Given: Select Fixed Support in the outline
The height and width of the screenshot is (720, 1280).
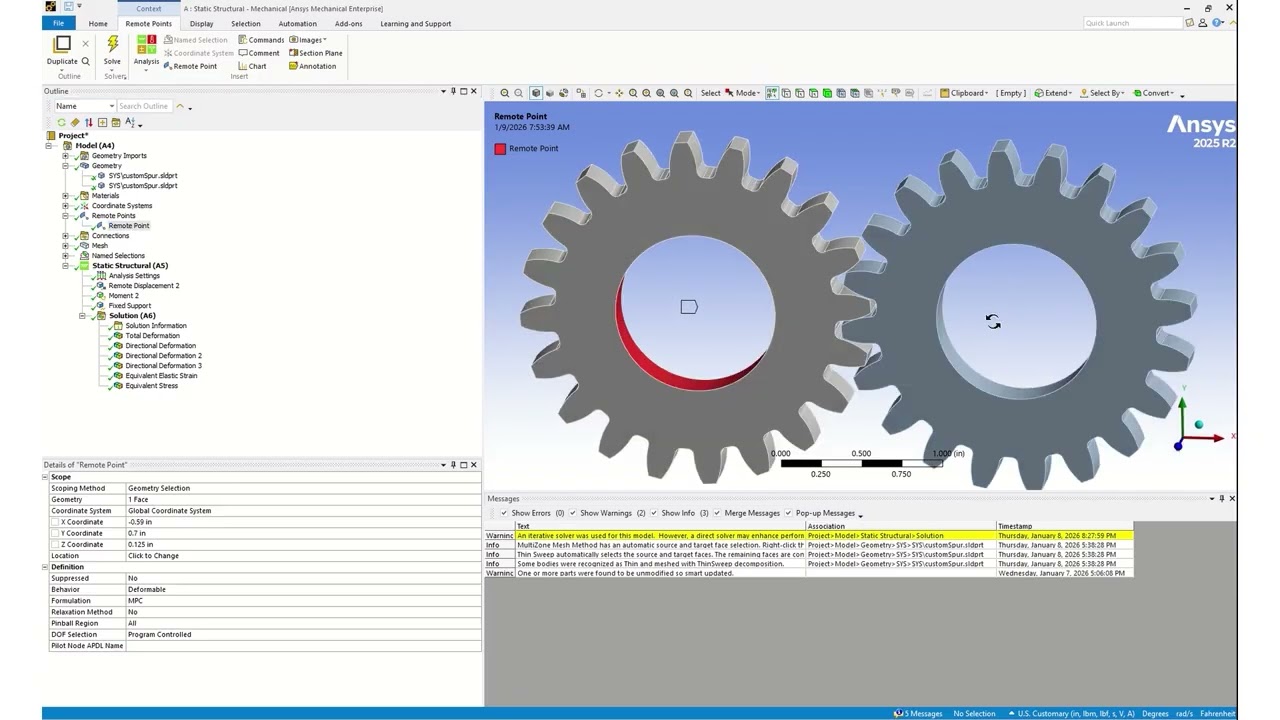Looking at the screenshot, I should coord(129,306).
